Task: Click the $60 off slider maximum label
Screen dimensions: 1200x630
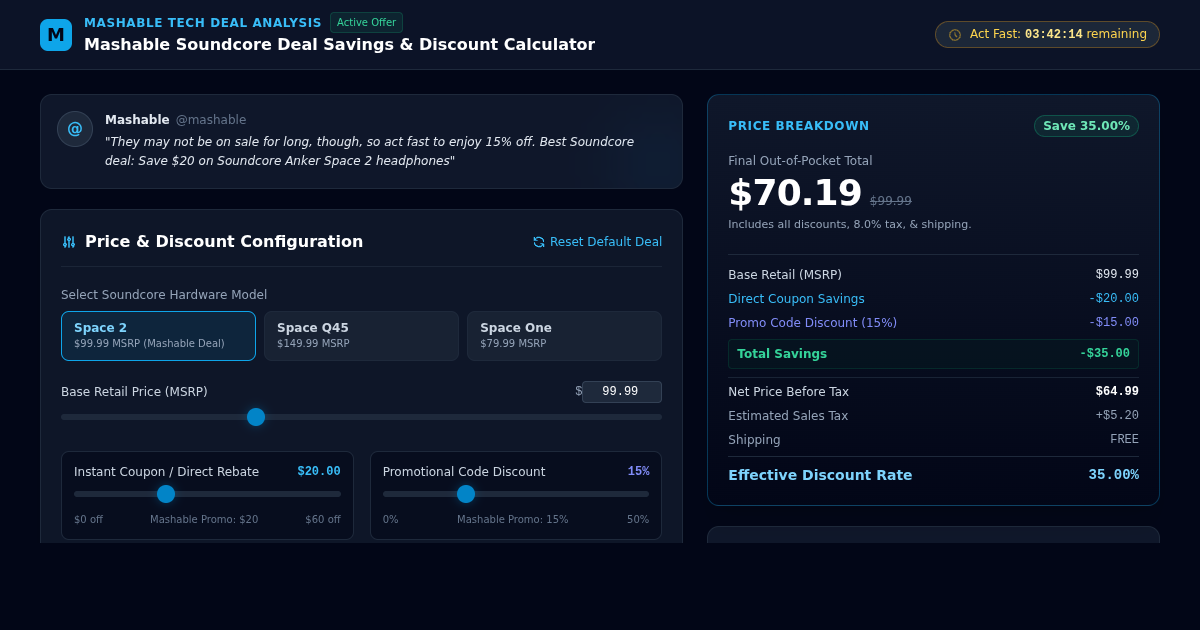Action: [x=323, y=520]
